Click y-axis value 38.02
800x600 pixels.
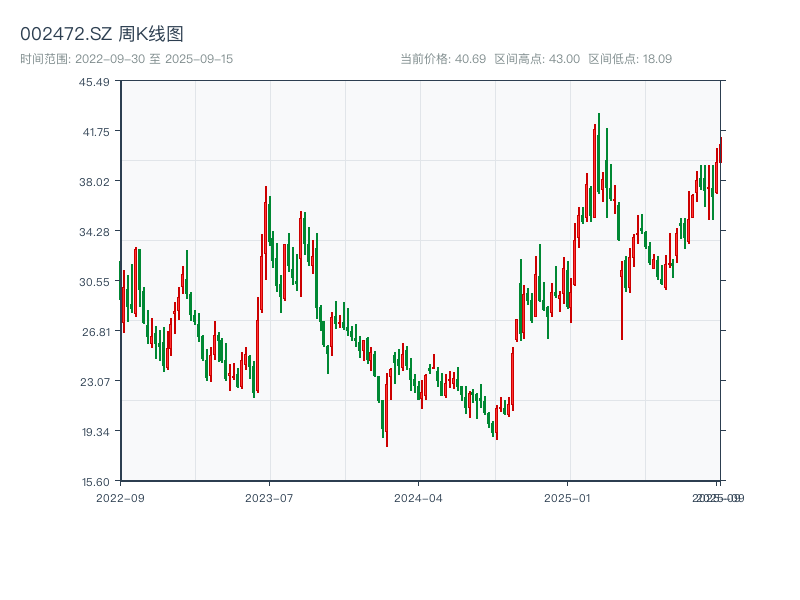tap(94, 182)
